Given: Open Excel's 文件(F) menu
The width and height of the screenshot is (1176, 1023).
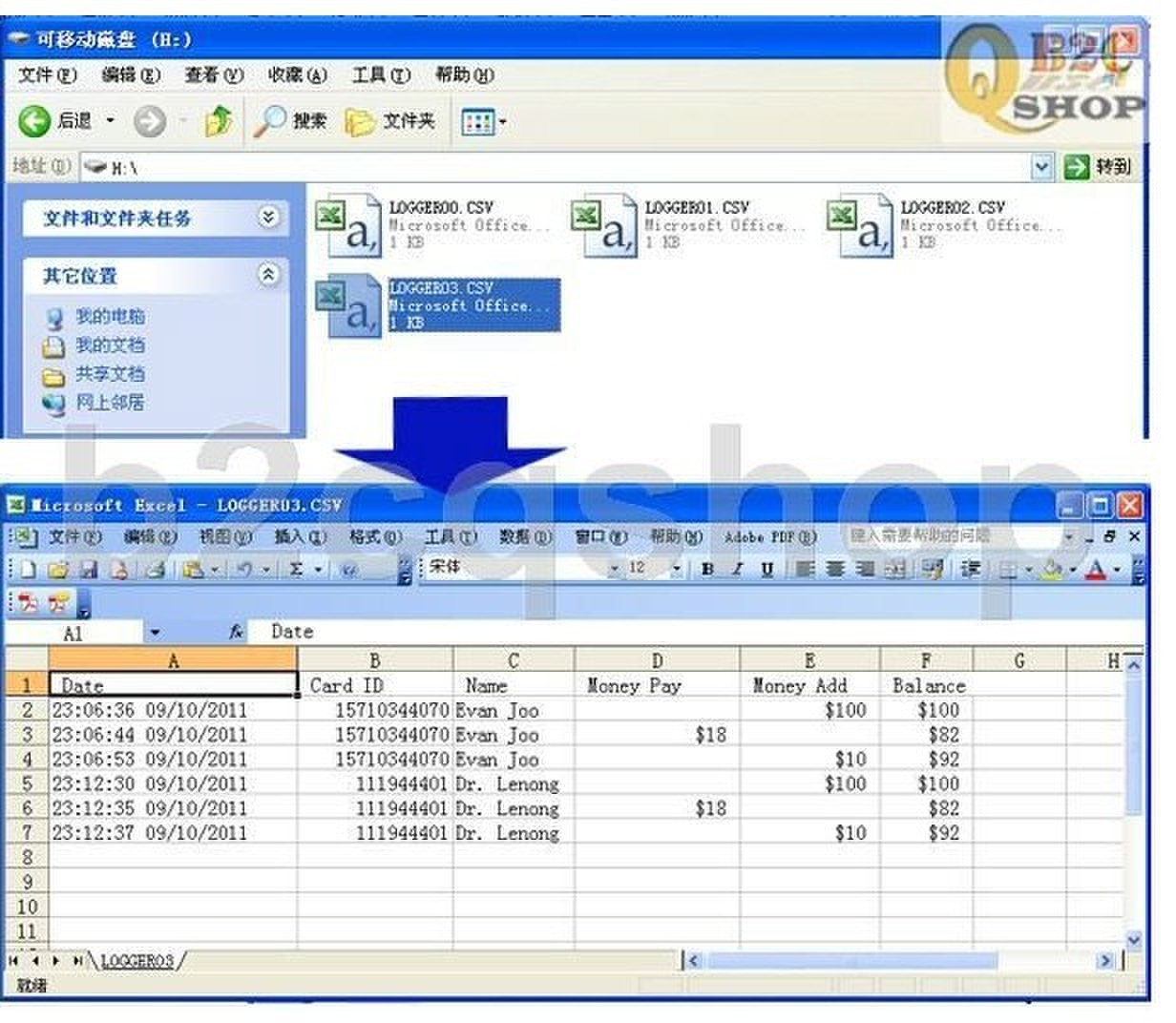Looking at the screenshot, I should point(74,537).
